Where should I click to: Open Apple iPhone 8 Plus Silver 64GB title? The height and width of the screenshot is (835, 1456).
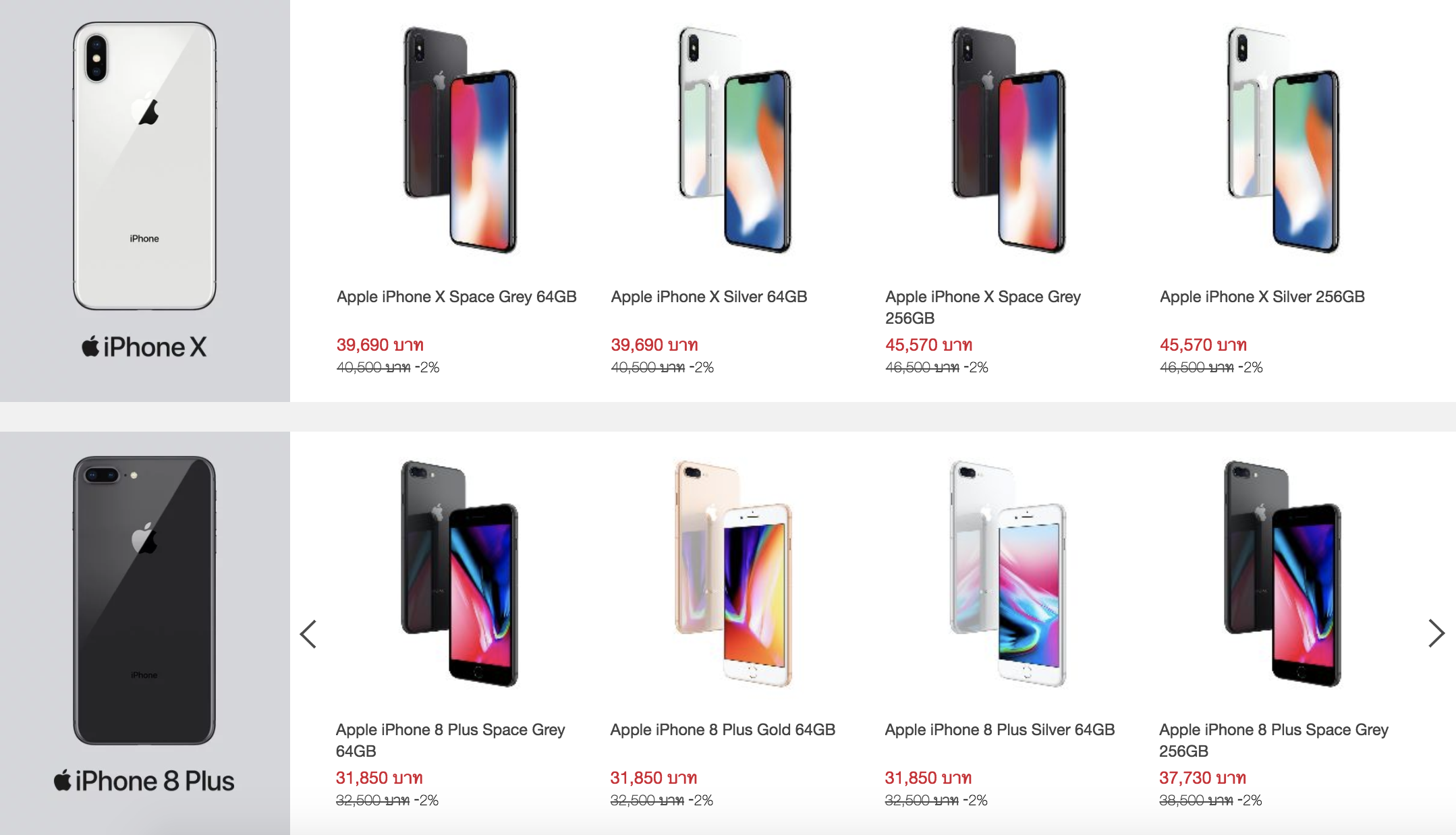coord(999,730)
